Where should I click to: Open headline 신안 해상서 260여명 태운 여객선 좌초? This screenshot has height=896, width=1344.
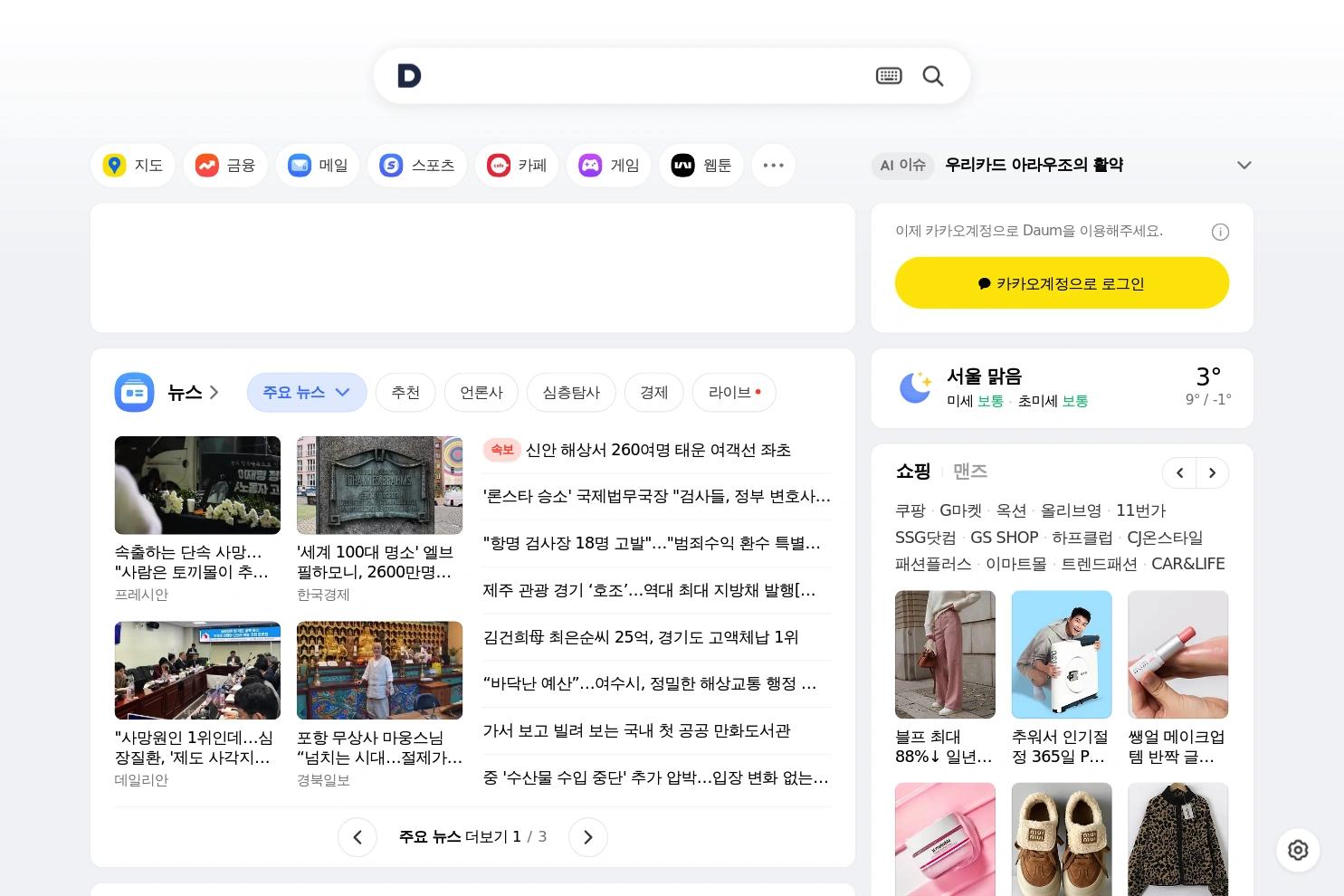click(x=658, y=450)
